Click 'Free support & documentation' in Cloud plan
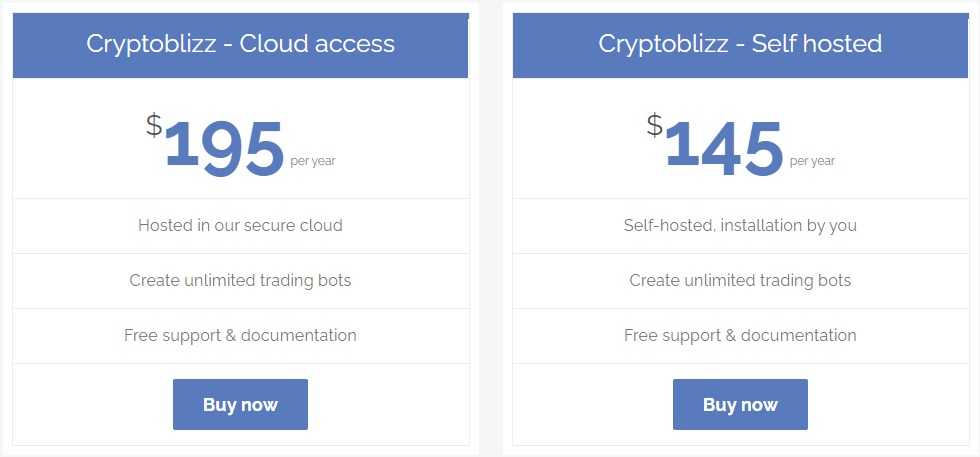 pos(240,335)
